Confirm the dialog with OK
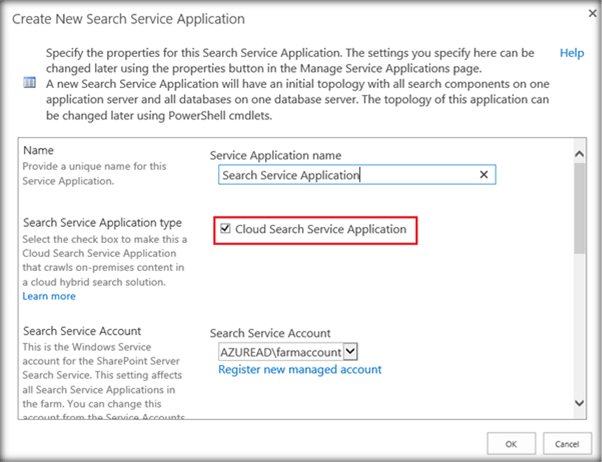This screenshot has height=462, width=602. pos(511,443)
